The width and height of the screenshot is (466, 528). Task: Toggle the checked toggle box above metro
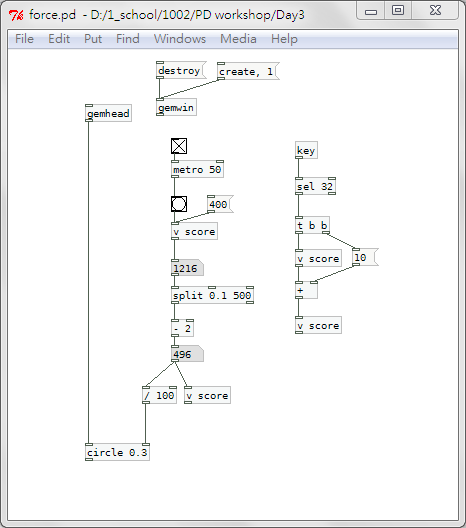coord(179,146)
